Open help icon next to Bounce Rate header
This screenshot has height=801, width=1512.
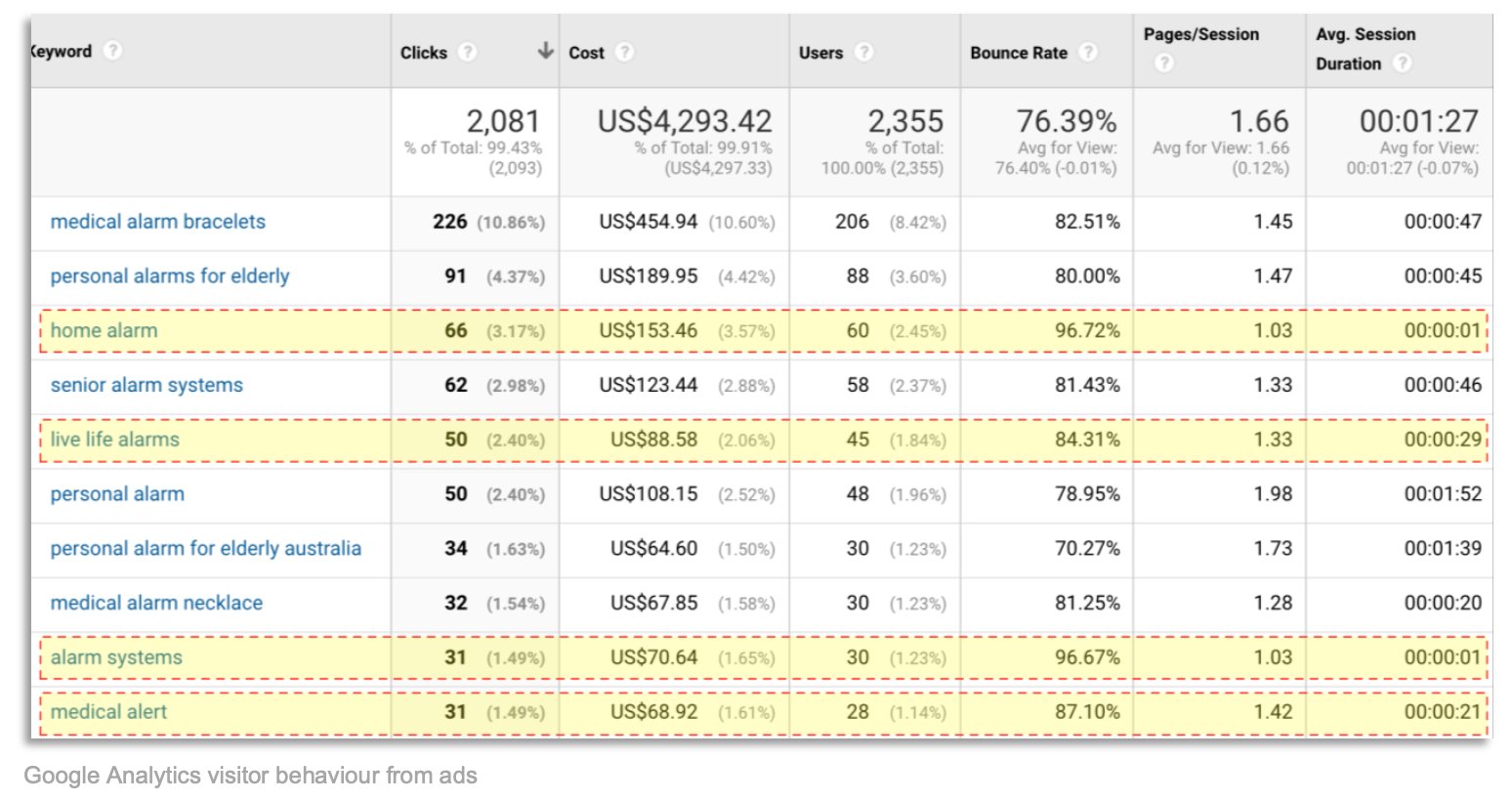[x=1088, y=52]
